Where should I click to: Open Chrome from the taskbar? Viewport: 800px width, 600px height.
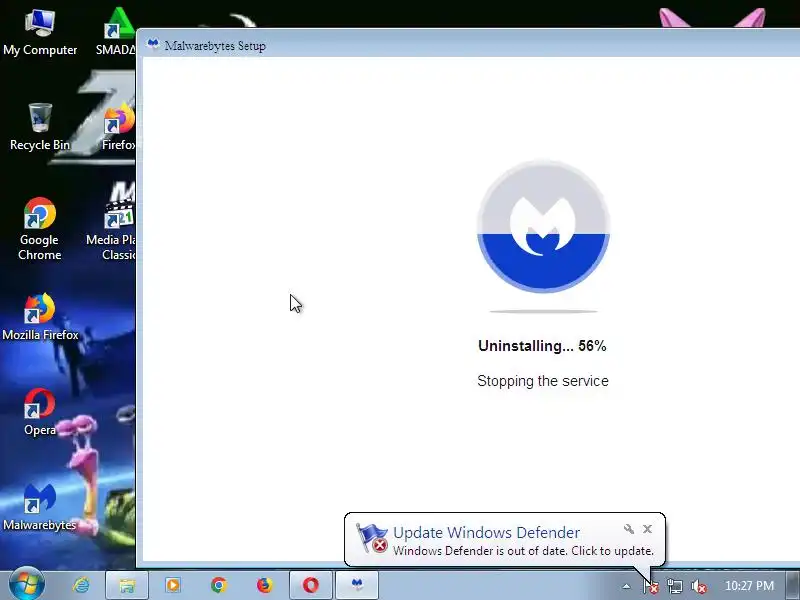pyautogui.click(x=219, y=585)
